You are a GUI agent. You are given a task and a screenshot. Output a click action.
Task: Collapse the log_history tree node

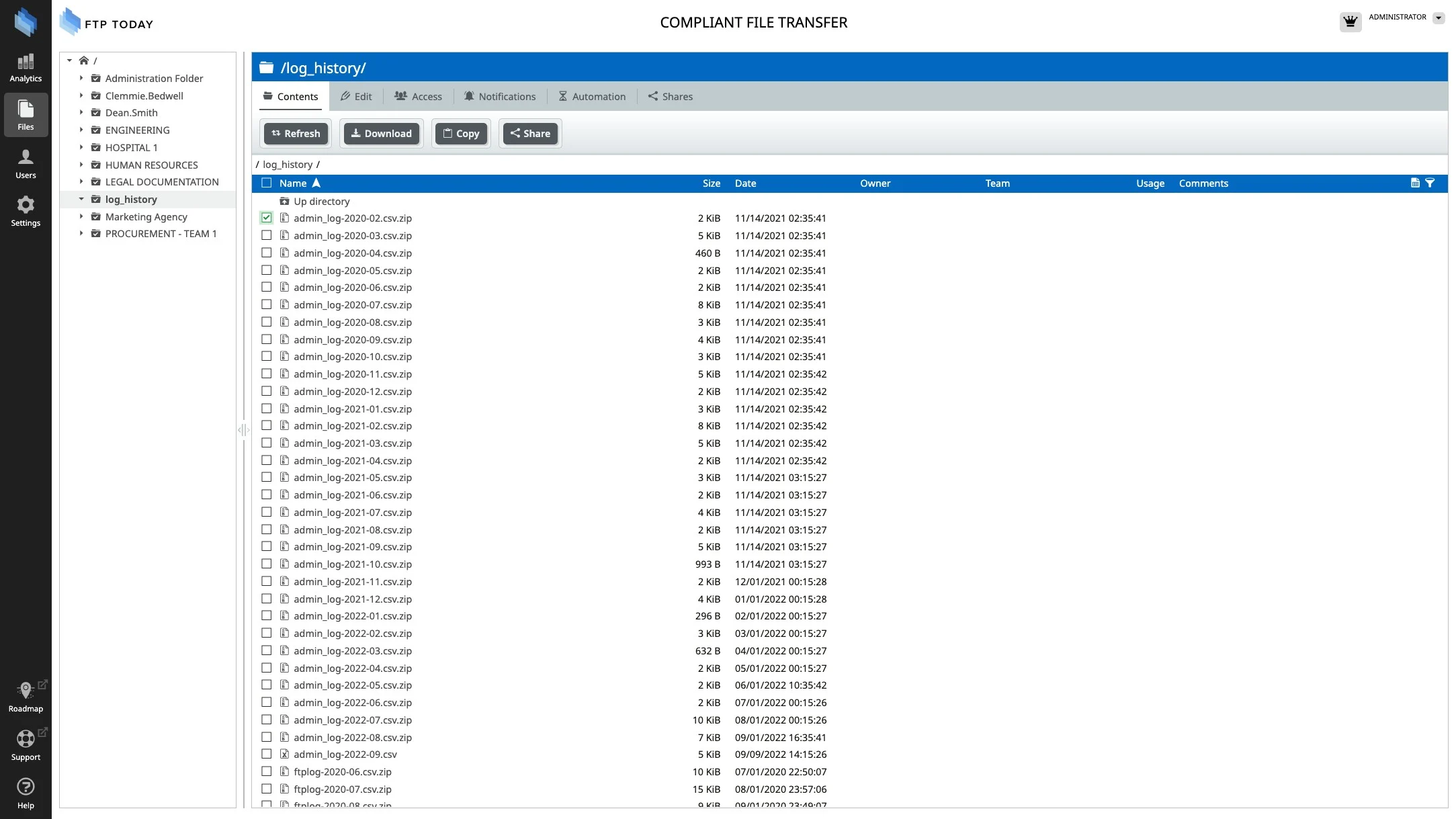point(81,199)
